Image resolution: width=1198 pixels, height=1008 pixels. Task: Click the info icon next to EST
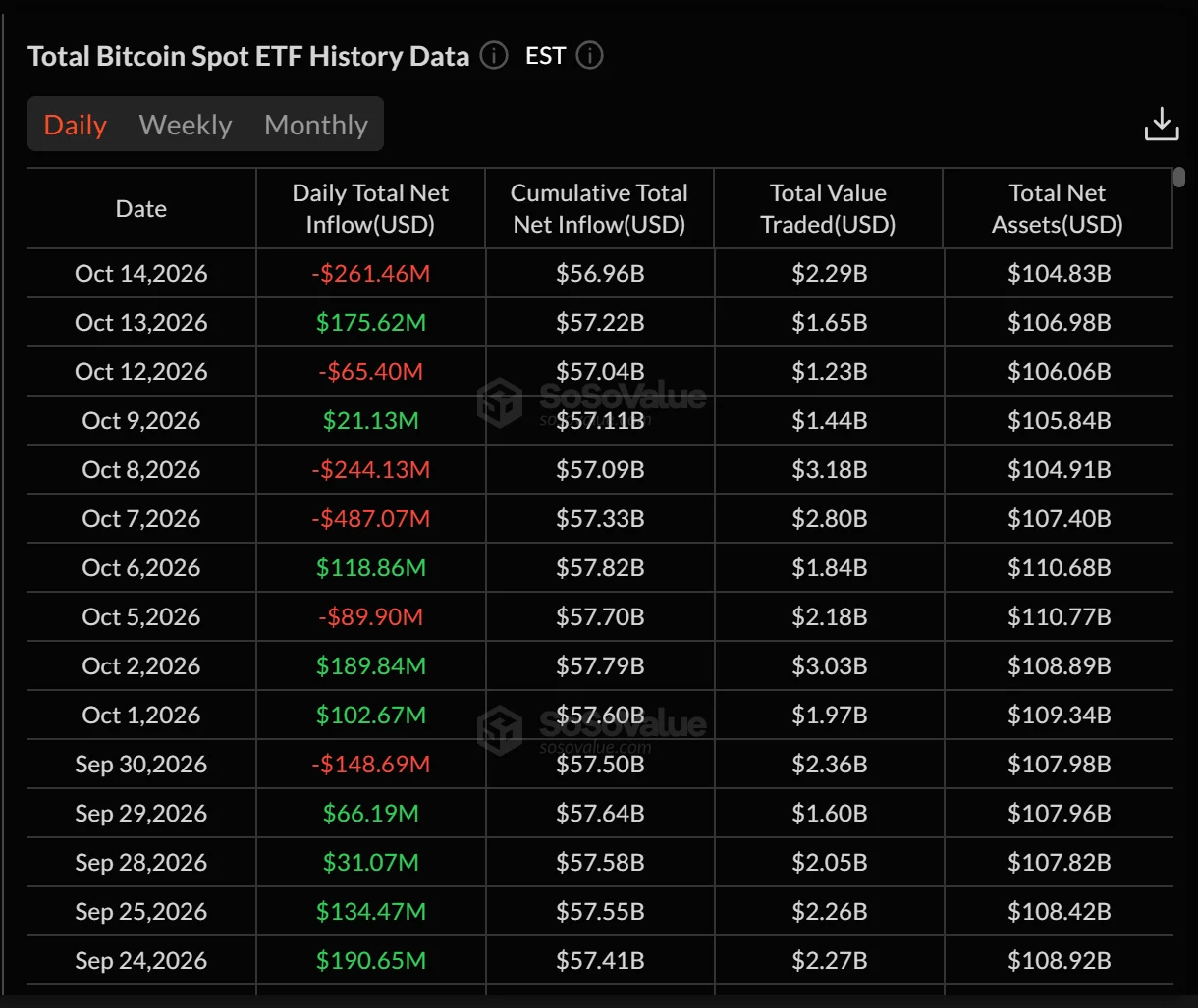pos(589,56)
